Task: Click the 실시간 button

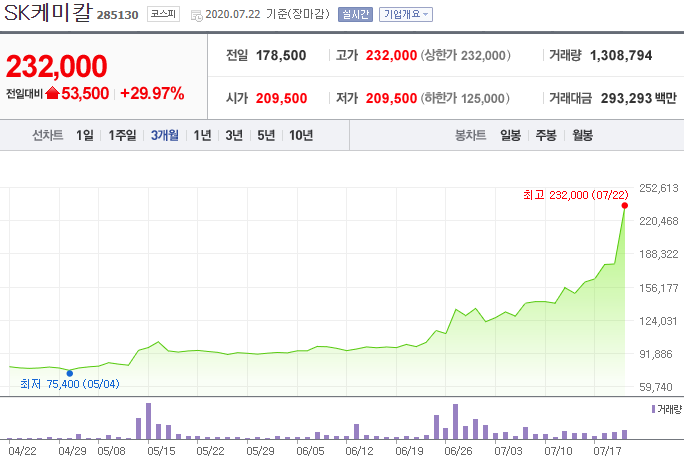Action: pos(355,14)
